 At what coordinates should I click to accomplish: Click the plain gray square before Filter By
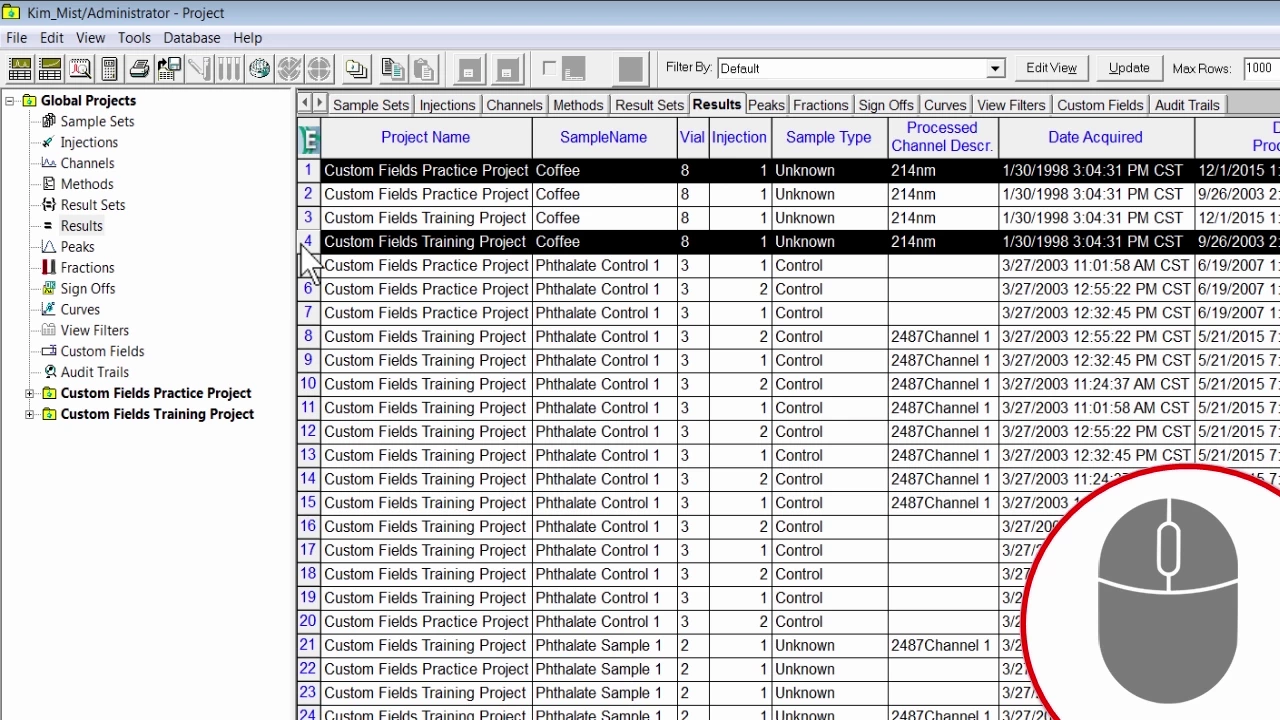631,69
